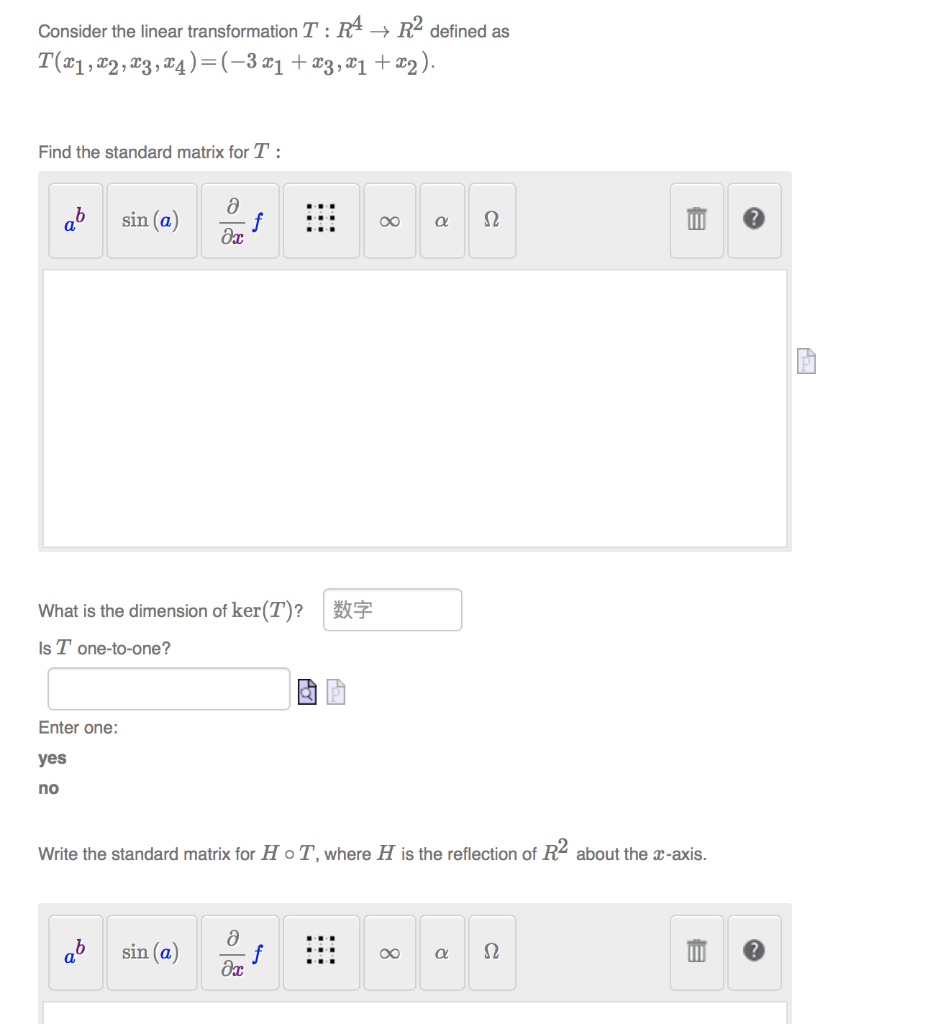Click the one-to-one answer box
Image resolution: width=951 pixels, height=1024 pixels.
[167, 689]
